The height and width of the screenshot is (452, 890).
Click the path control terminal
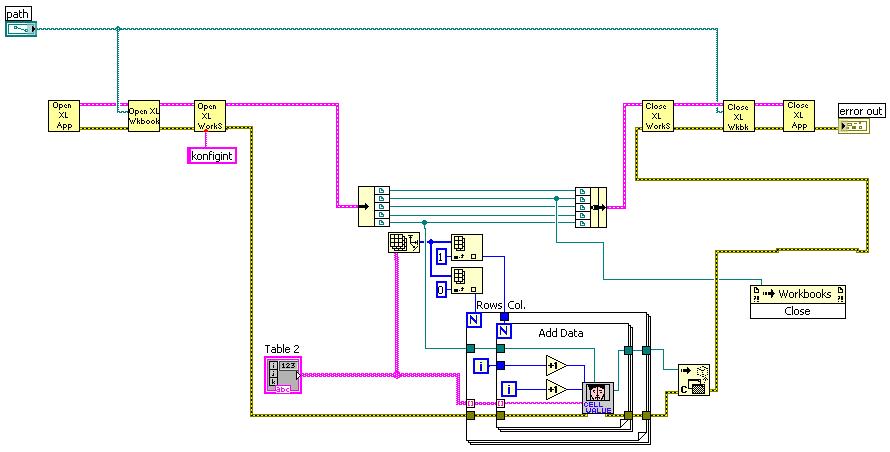(21, 29)
